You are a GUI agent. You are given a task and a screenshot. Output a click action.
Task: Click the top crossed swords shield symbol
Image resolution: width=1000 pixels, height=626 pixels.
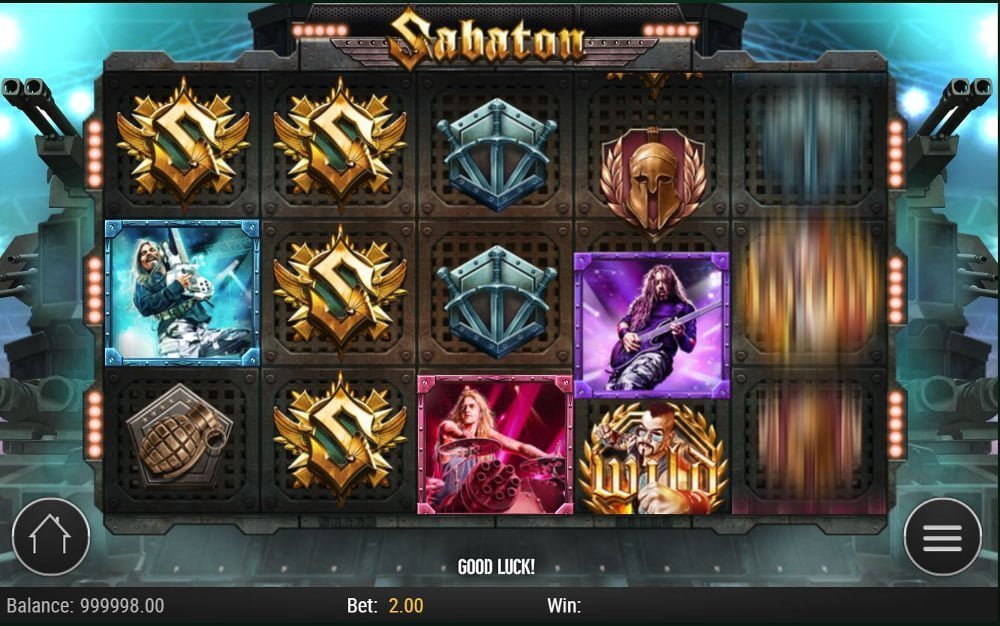(496, 154)
